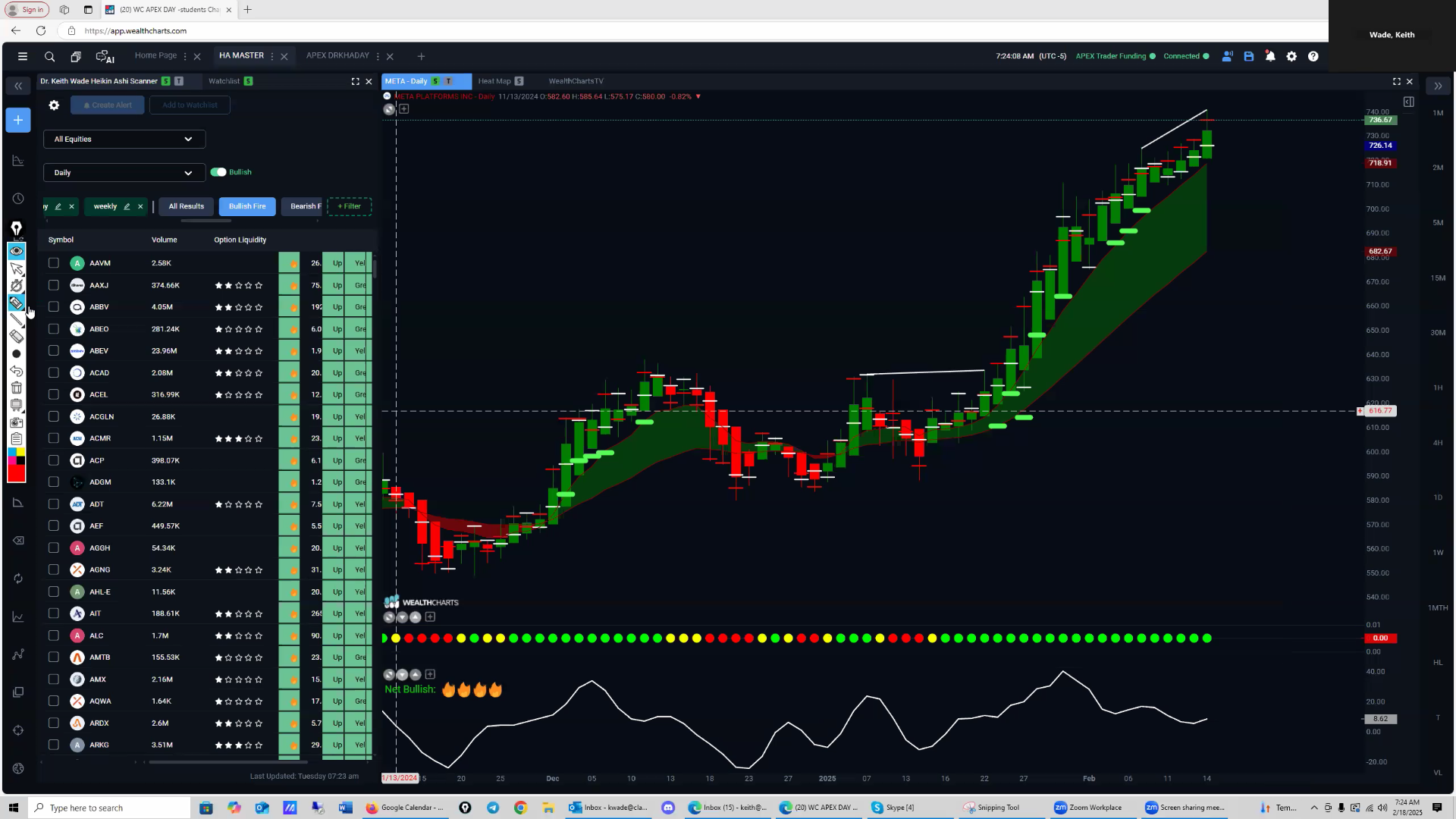Check the ABBV row checkbox

tap(53, 307)
